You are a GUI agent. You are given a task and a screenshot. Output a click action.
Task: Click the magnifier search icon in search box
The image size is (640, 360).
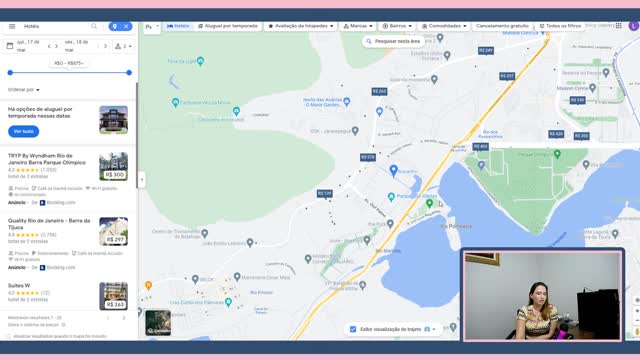94,26
